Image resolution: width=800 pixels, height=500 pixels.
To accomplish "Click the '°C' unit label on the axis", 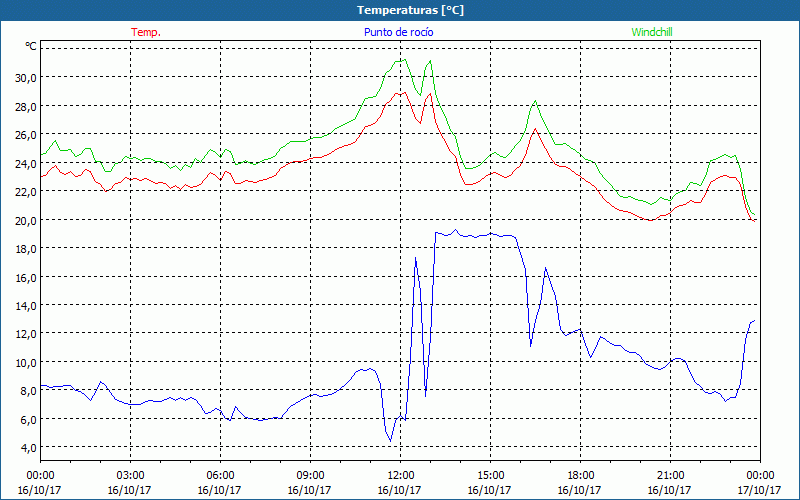I will [31, 46].
